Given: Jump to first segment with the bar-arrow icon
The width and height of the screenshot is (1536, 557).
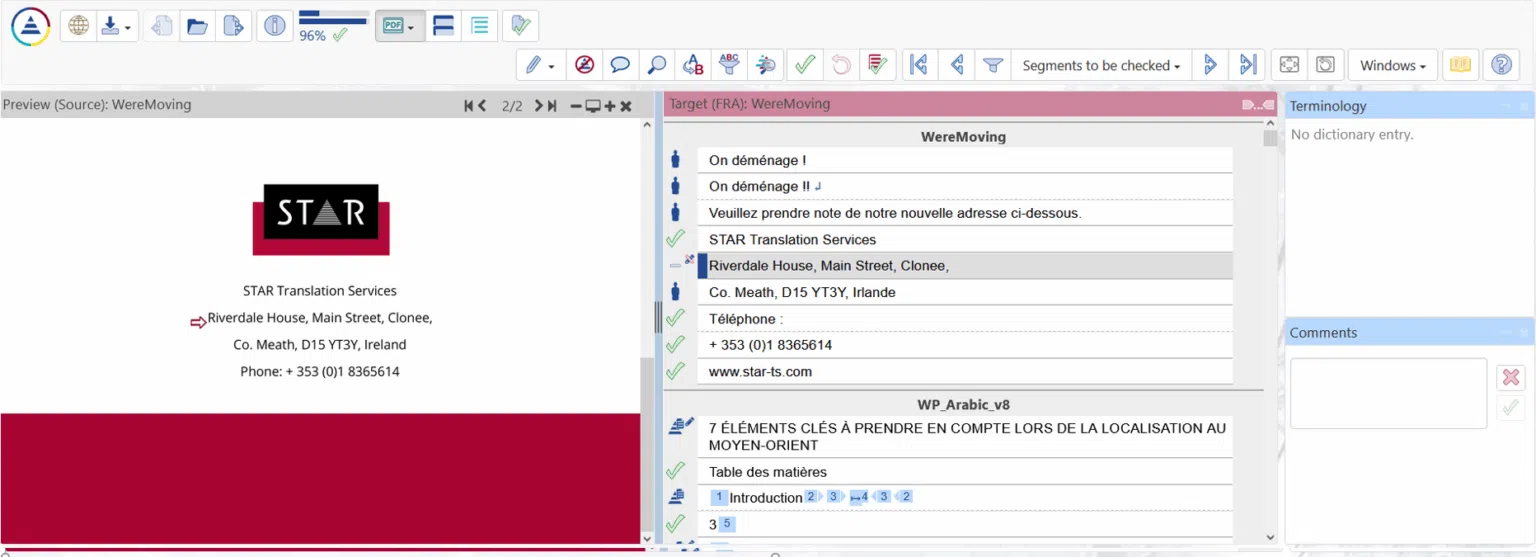Looking at the screenshot, I should tap(918, 65).
